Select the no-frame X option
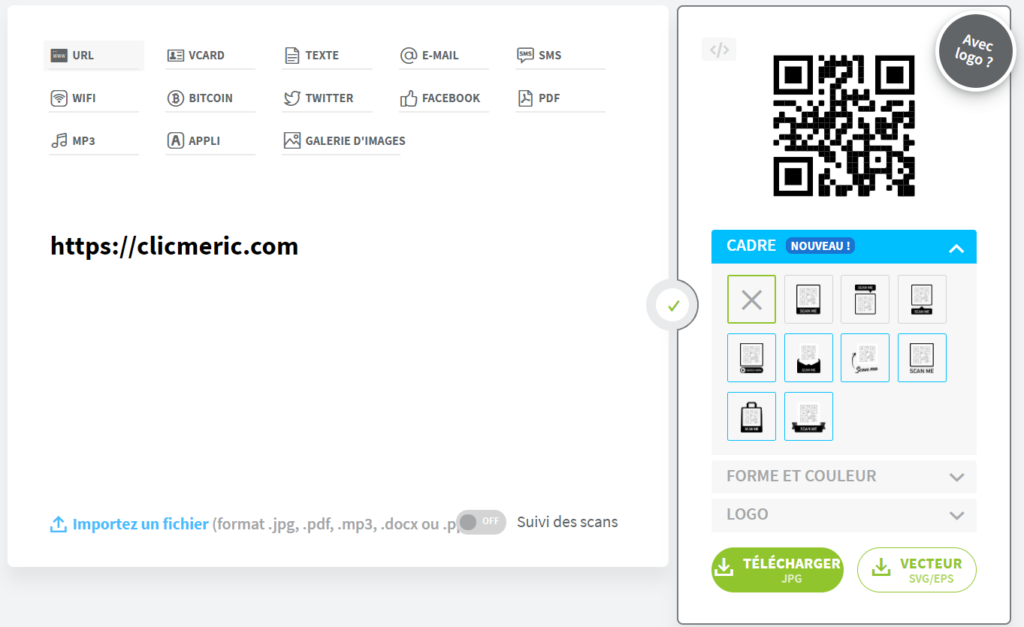Image resolution: width=1024 pixels, height=627 pixels. tap(752, 300)
